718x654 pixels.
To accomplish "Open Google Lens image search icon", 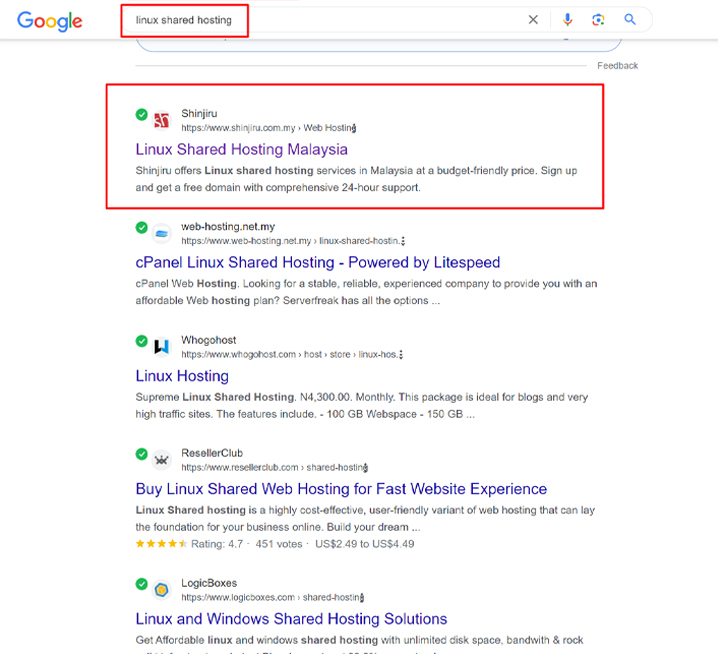I will [598, 20].
